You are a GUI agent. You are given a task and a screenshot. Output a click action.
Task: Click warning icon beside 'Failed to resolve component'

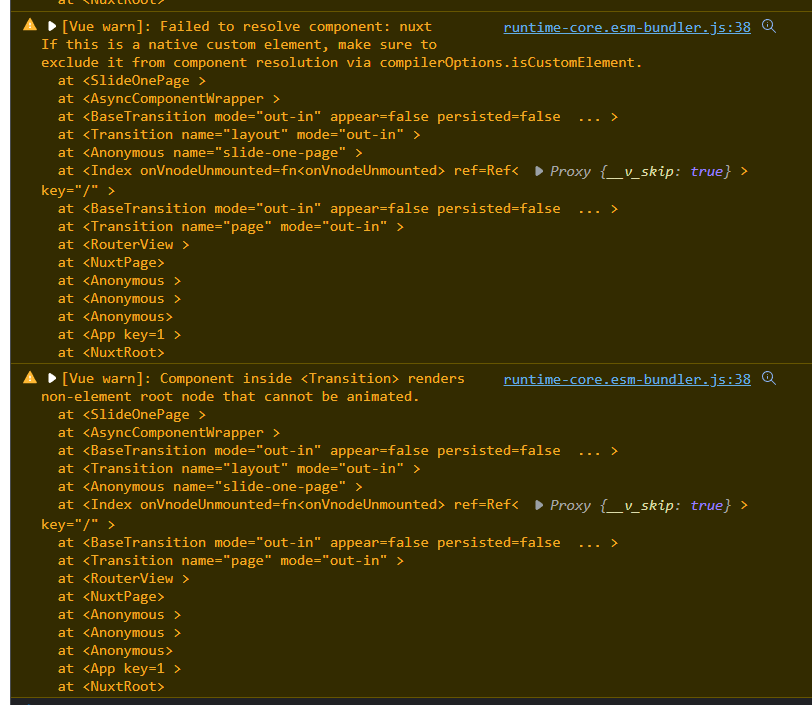point(30,25)
